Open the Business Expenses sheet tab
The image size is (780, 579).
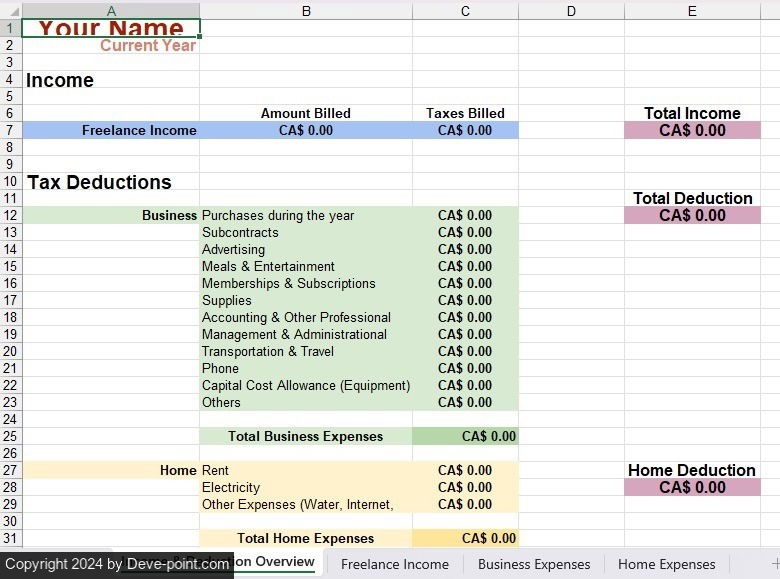tap(534, 564)
